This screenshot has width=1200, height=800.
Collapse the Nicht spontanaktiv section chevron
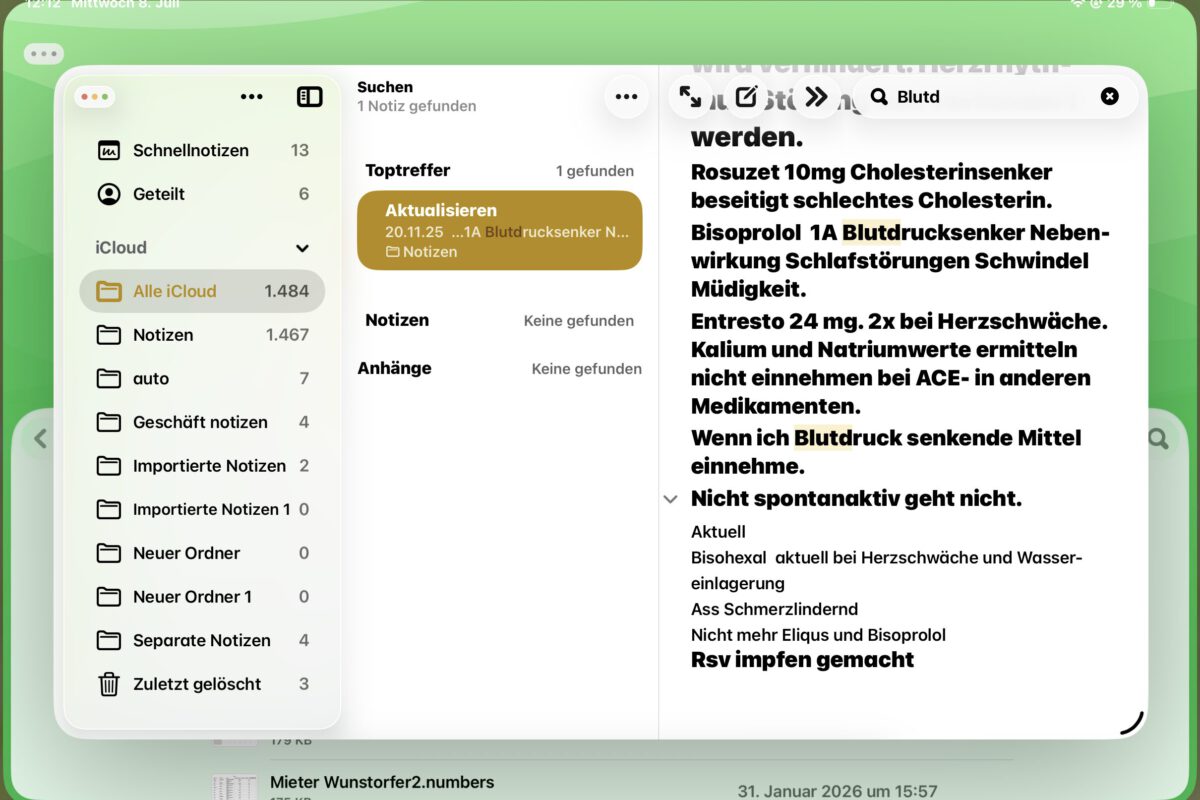click(671, 499)
